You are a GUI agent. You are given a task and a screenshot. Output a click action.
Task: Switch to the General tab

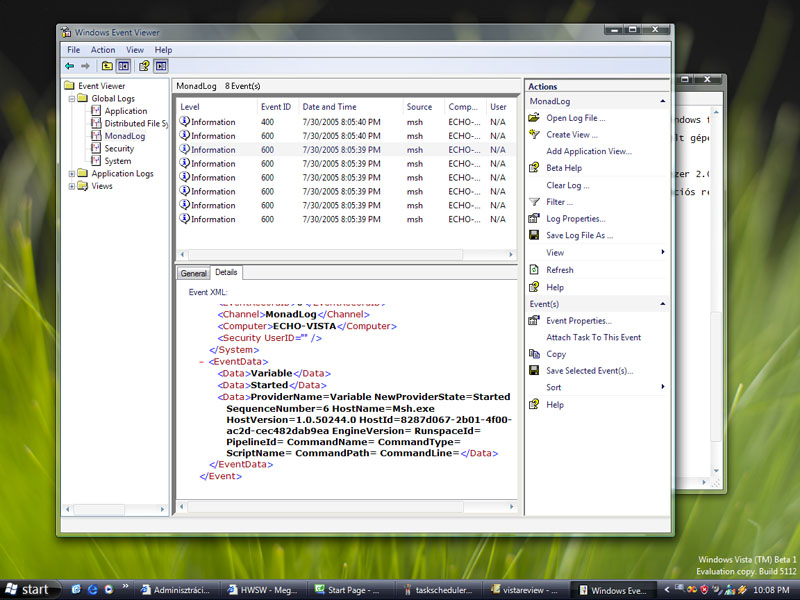tap(193, 273)
